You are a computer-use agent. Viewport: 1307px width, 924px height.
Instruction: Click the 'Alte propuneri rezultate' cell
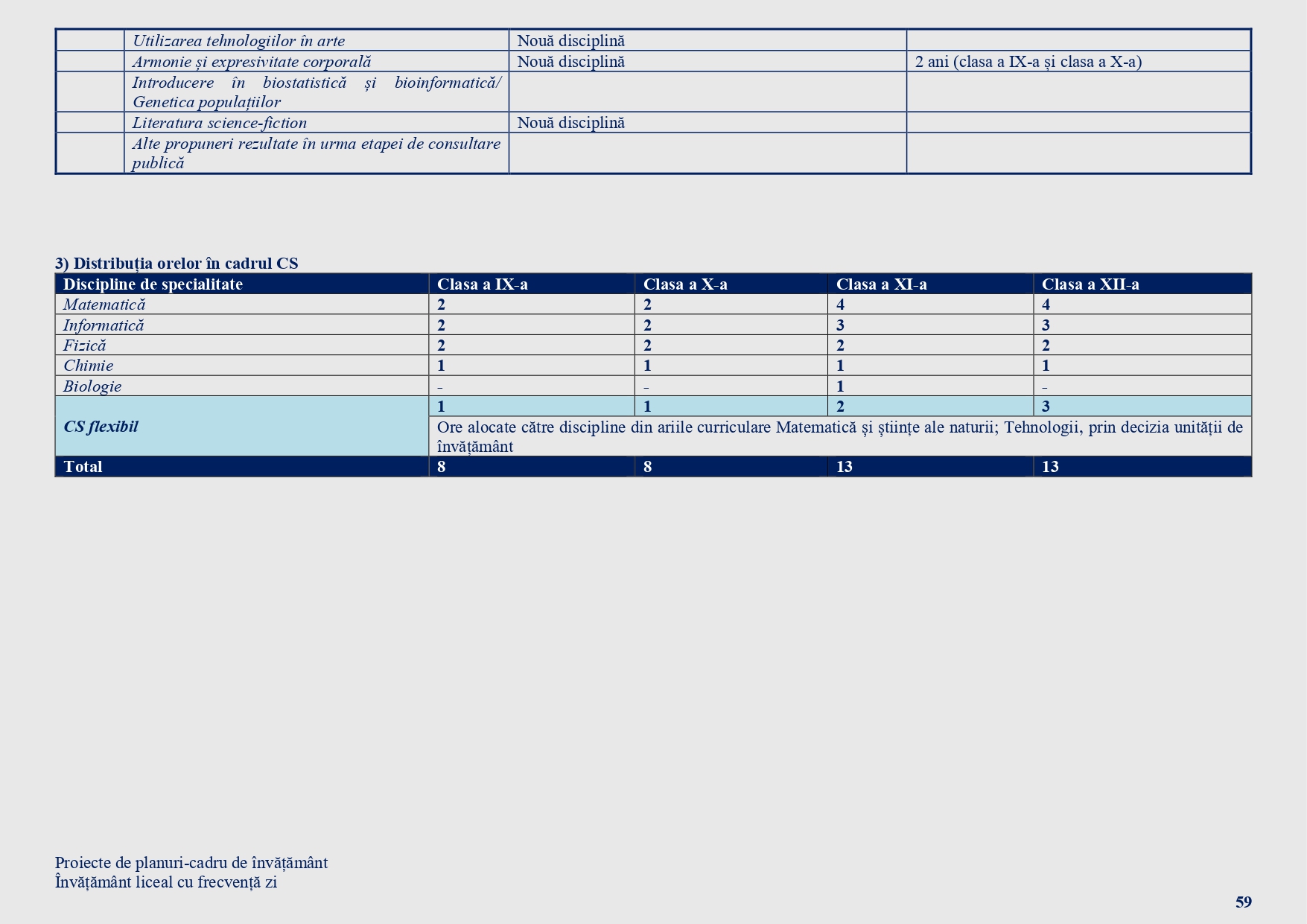[x=316, y=153]
